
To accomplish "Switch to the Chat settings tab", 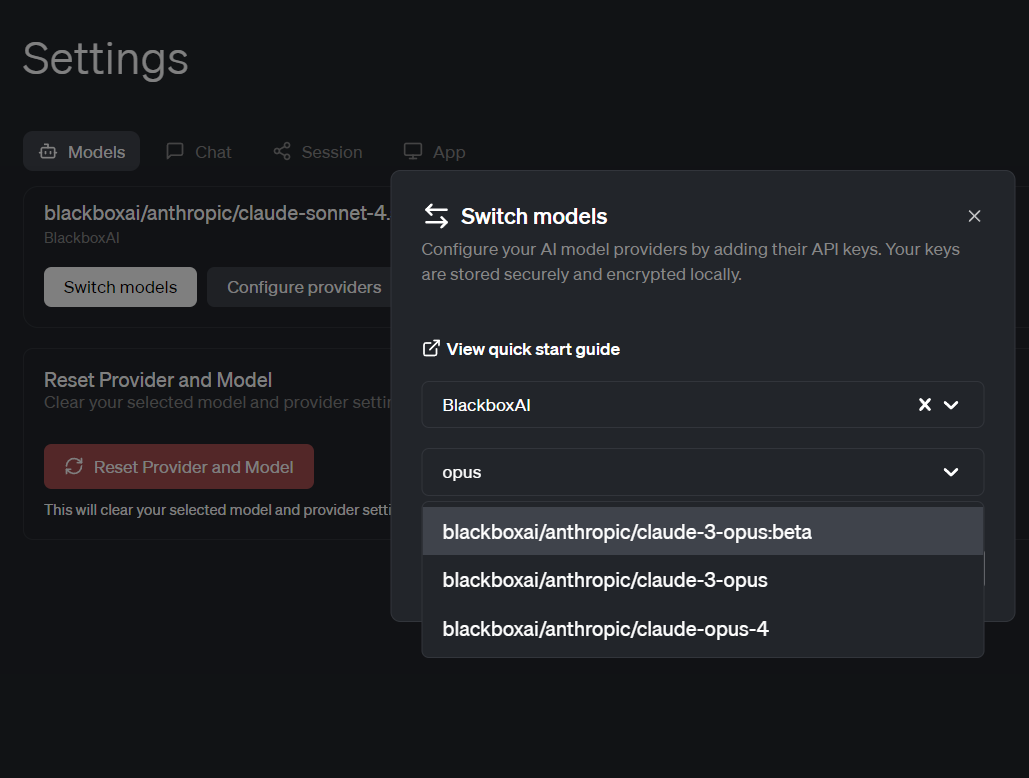I will point(199,152).
